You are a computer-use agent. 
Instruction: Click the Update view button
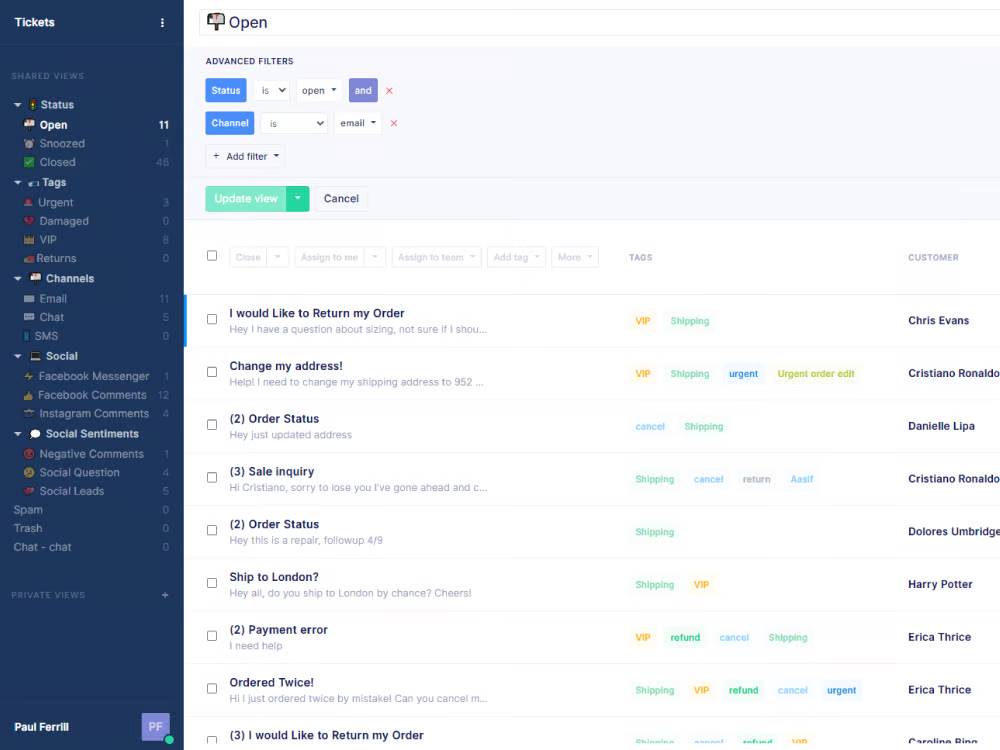click(x=246, y=198)
